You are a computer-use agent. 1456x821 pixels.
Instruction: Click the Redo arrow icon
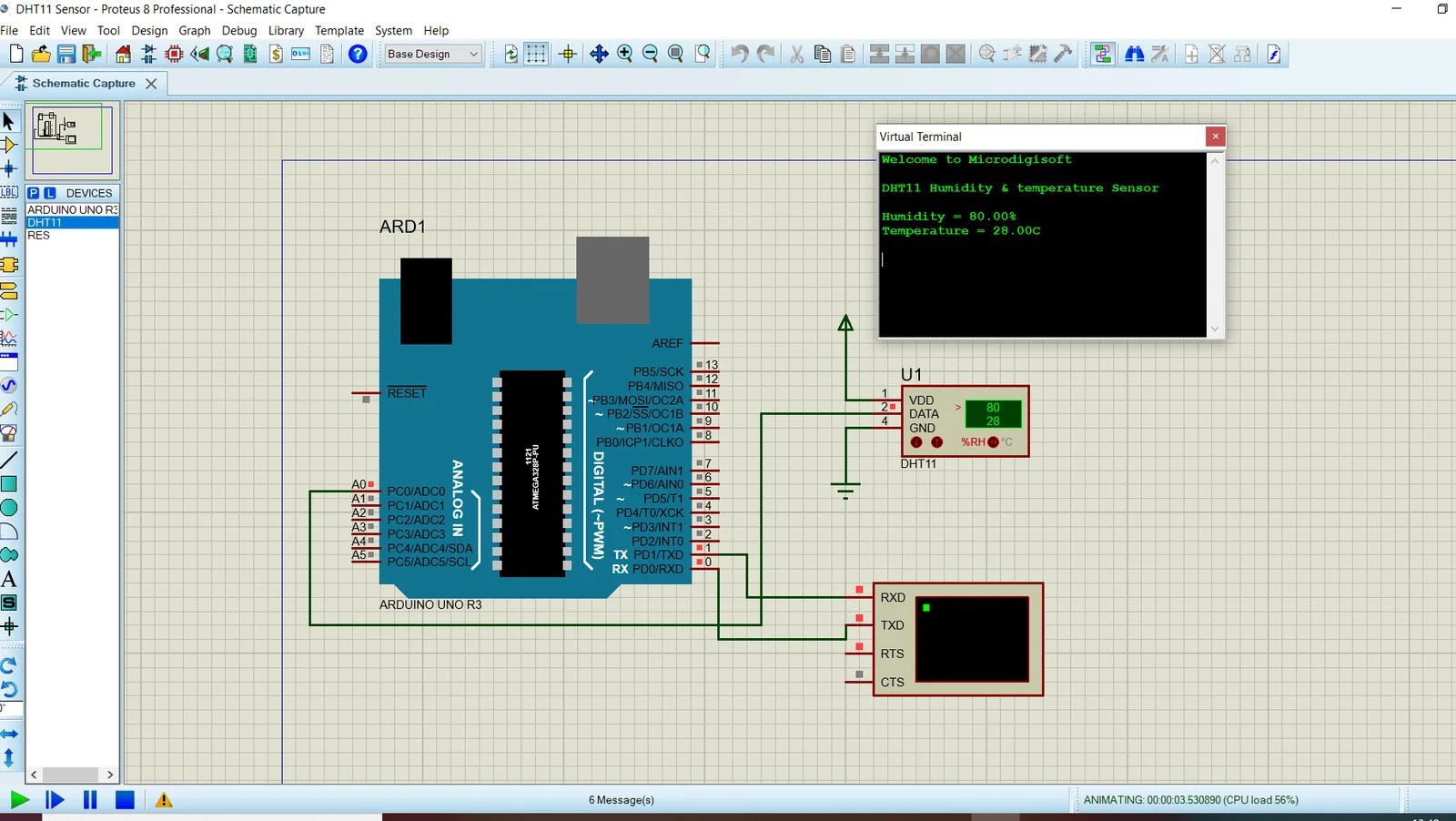pyautogui.click(x=766, y=54)
